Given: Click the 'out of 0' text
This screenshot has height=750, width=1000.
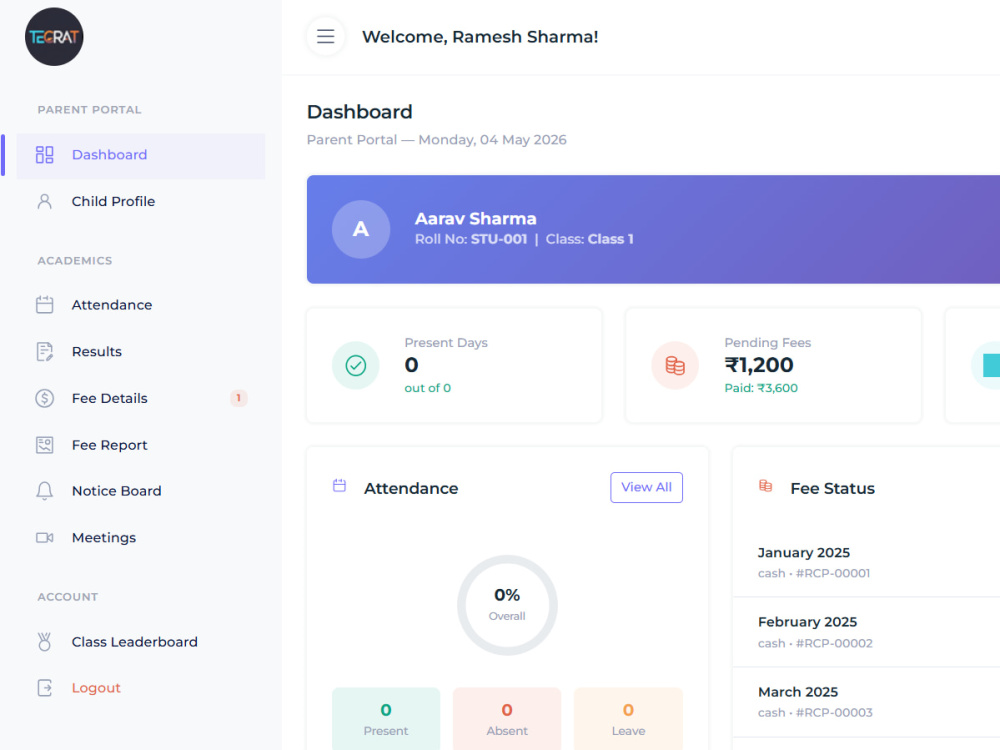Looking at the screenshot, I should pyautogui.click(x=427, y=388).
